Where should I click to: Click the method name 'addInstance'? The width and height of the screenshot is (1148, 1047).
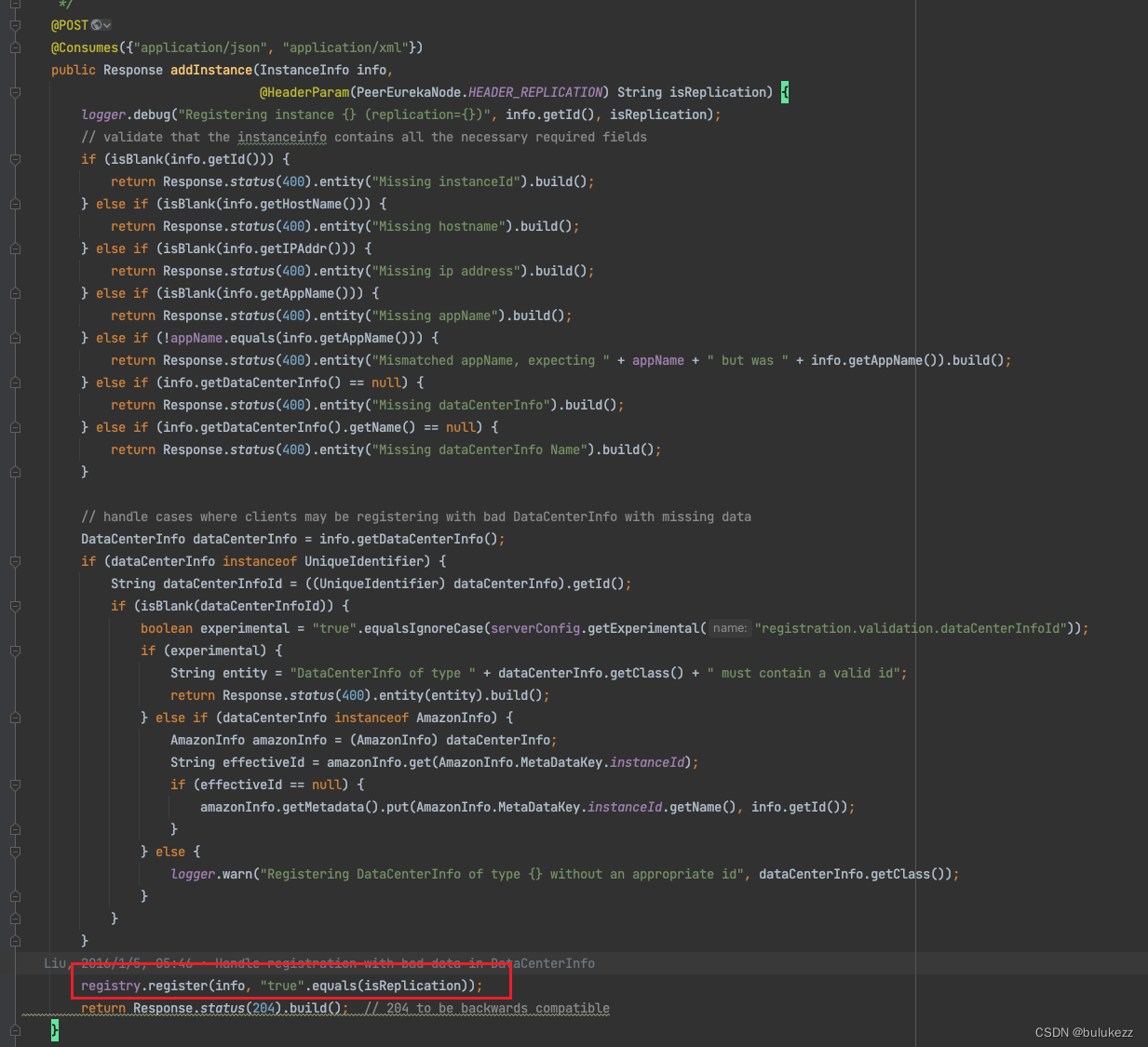pos(211,70)
